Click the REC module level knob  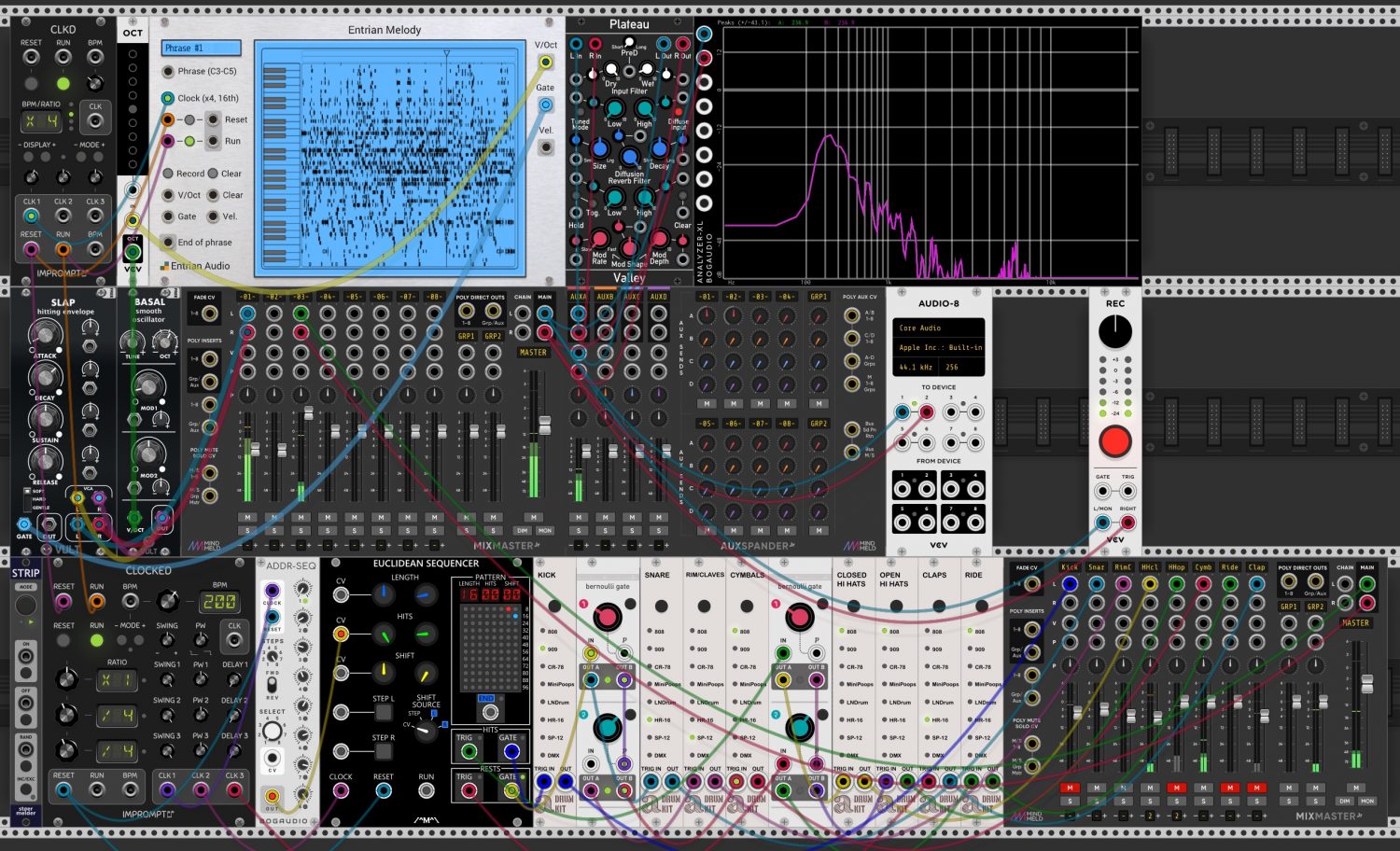1114,330
